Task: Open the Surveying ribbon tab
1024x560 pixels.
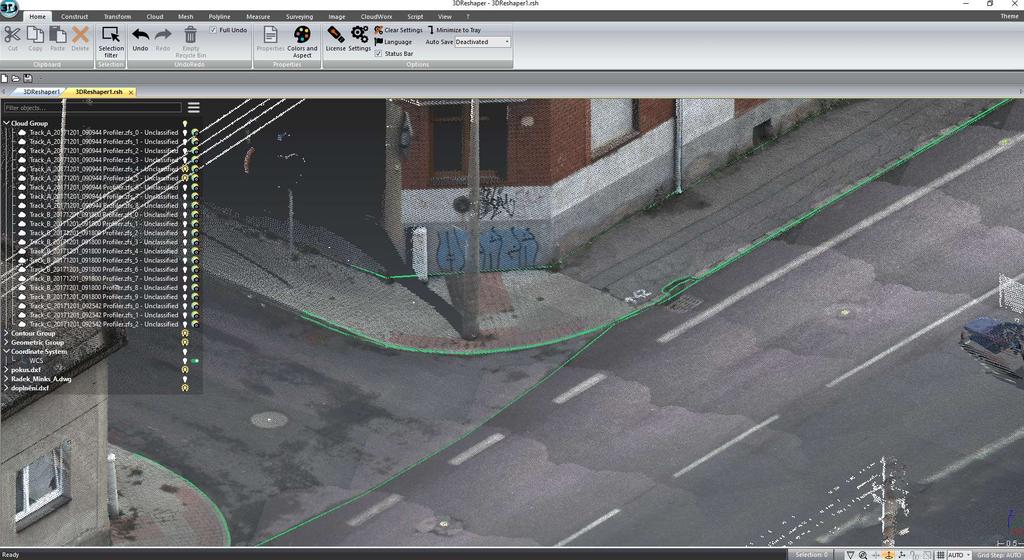Action: (x=299, y=16)
